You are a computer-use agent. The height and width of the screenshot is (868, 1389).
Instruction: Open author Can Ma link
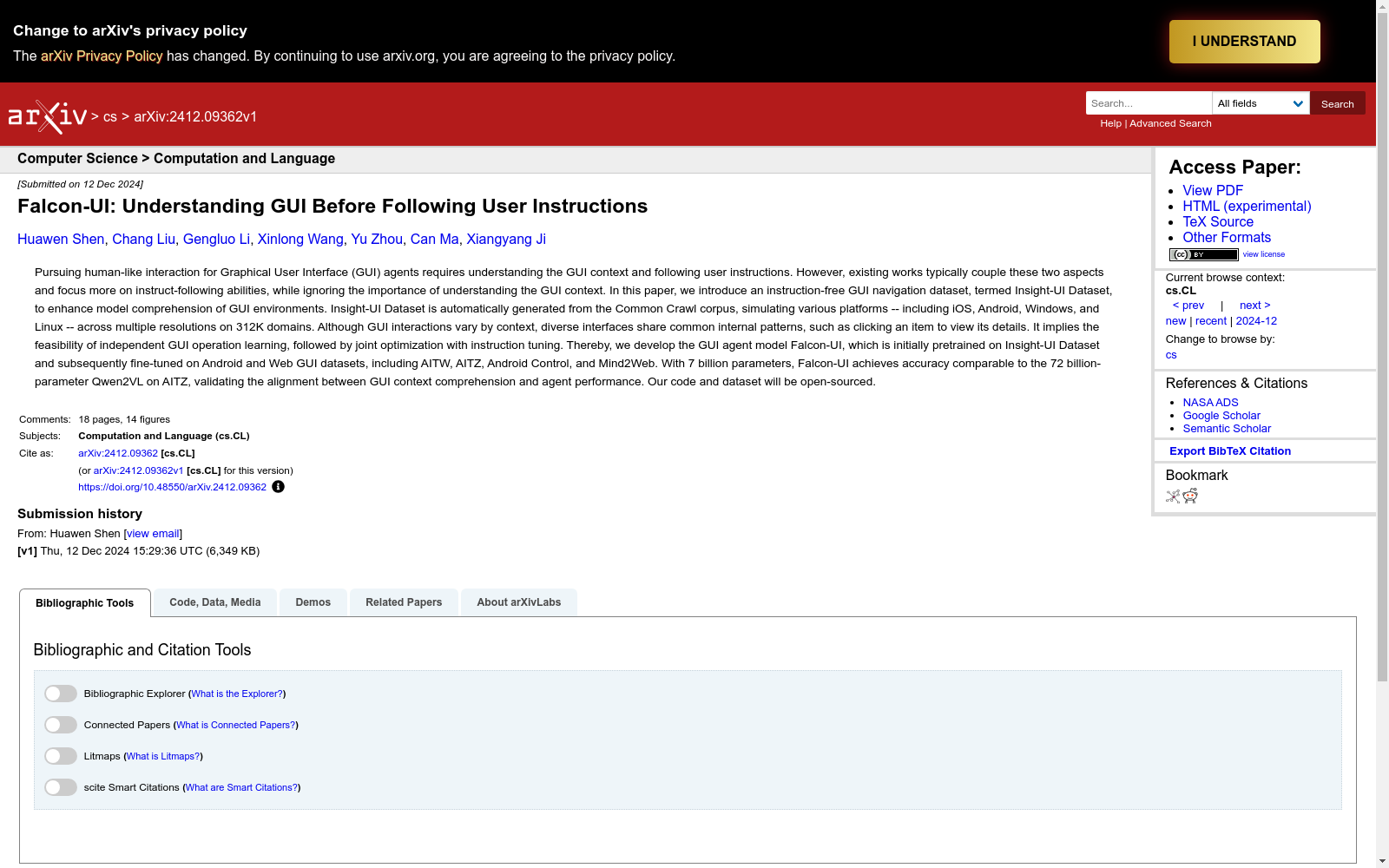434,239
